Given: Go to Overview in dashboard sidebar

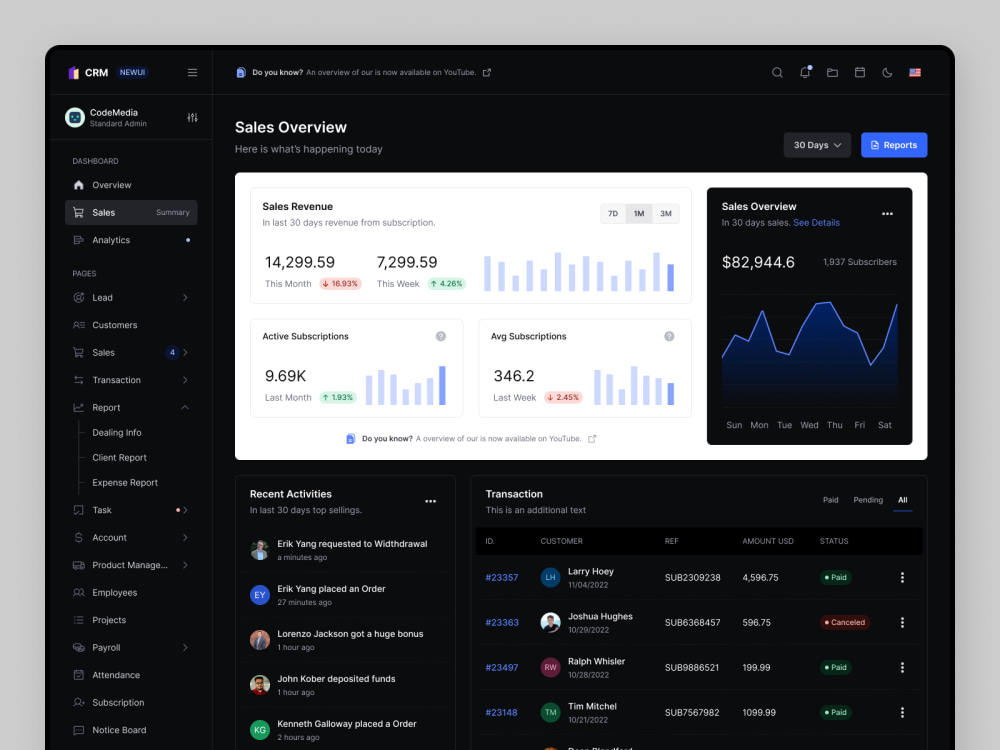Looking at the screenshot, I should tap(131, 185).
